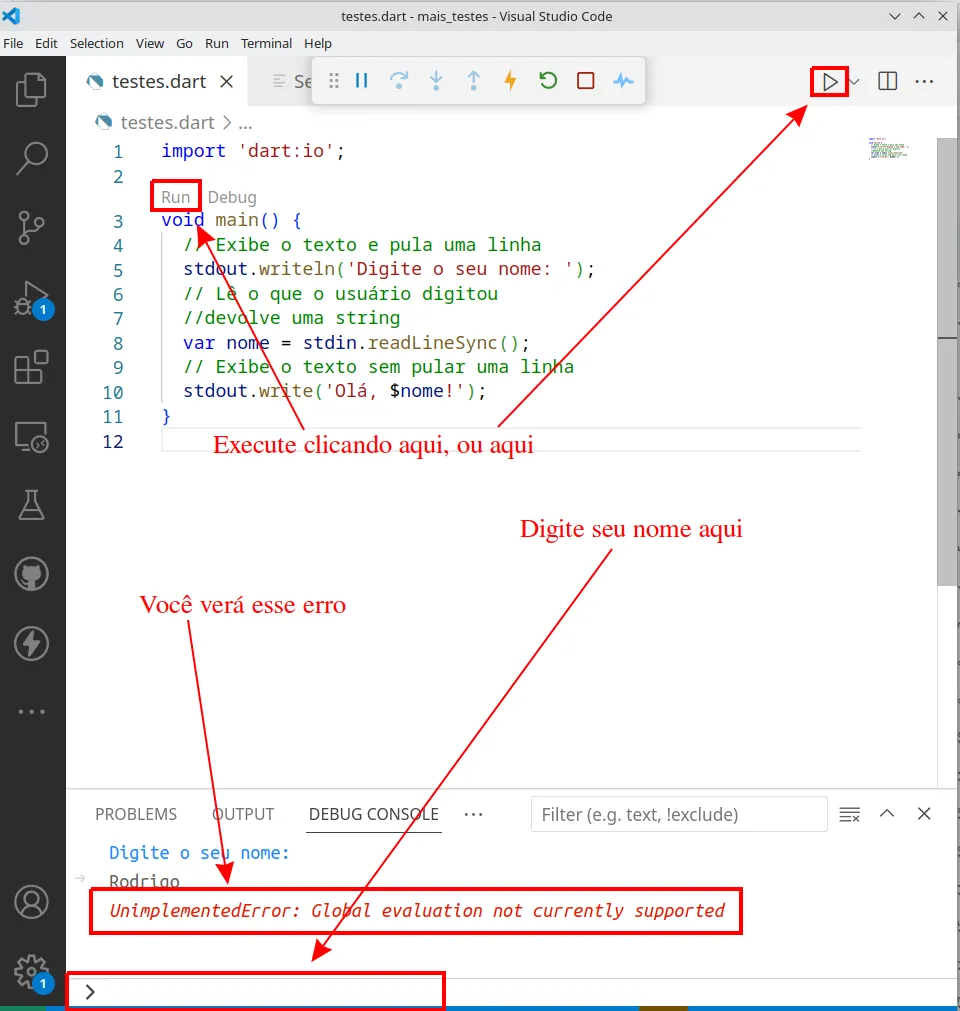
Task: Select the testes.dart editor tab
Action: (158, 82)
